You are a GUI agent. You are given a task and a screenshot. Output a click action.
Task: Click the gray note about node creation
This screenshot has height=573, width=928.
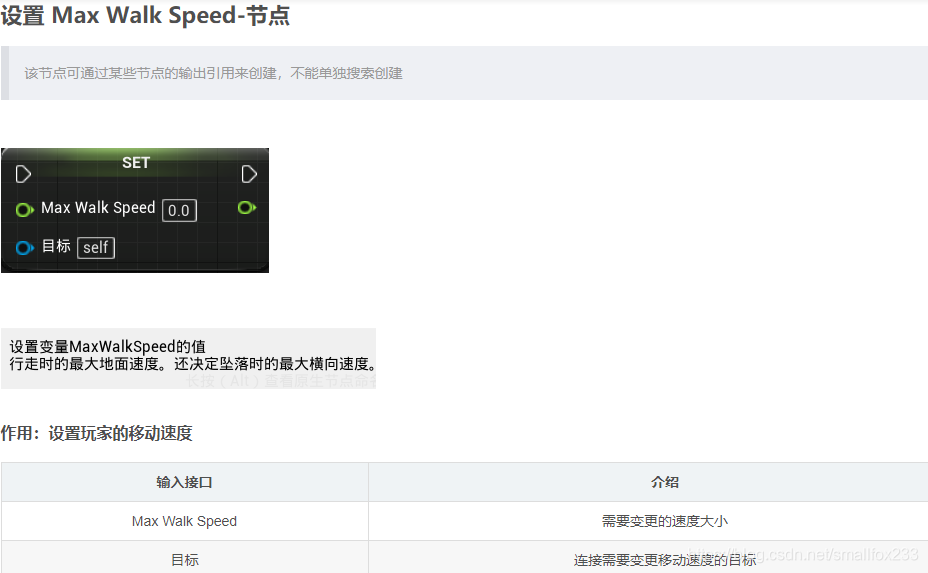coord(465,73)
